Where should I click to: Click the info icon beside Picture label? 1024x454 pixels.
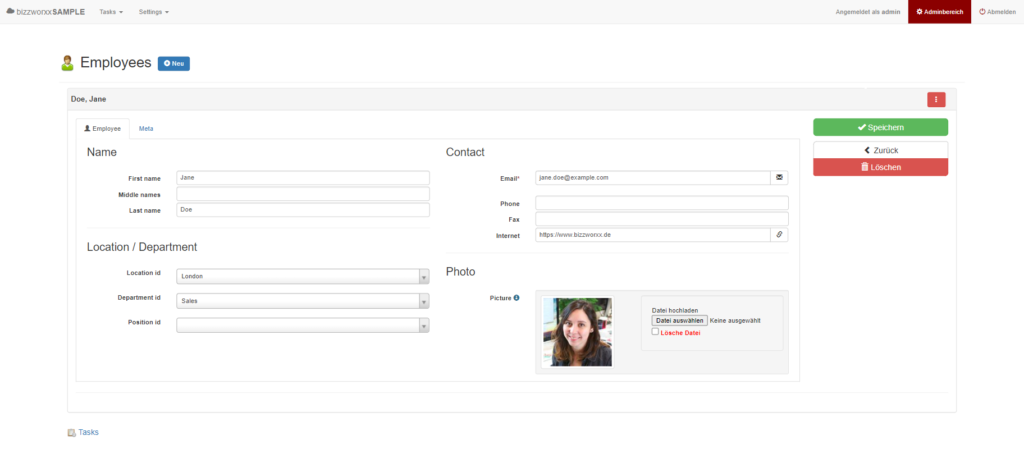(x=517, y=298)
